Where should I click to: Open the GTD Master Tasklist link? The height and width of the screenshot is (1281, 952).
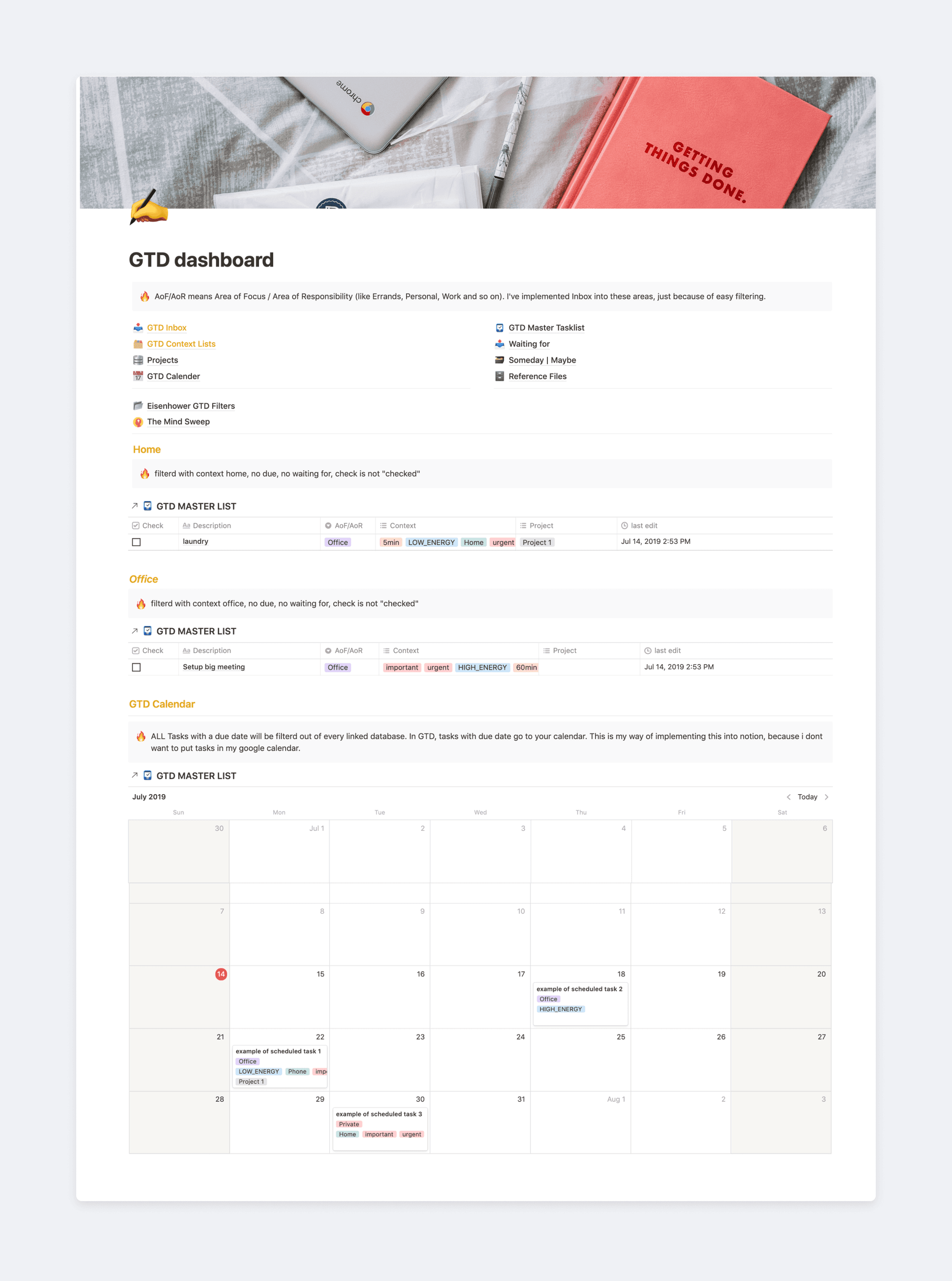[546, 327]
